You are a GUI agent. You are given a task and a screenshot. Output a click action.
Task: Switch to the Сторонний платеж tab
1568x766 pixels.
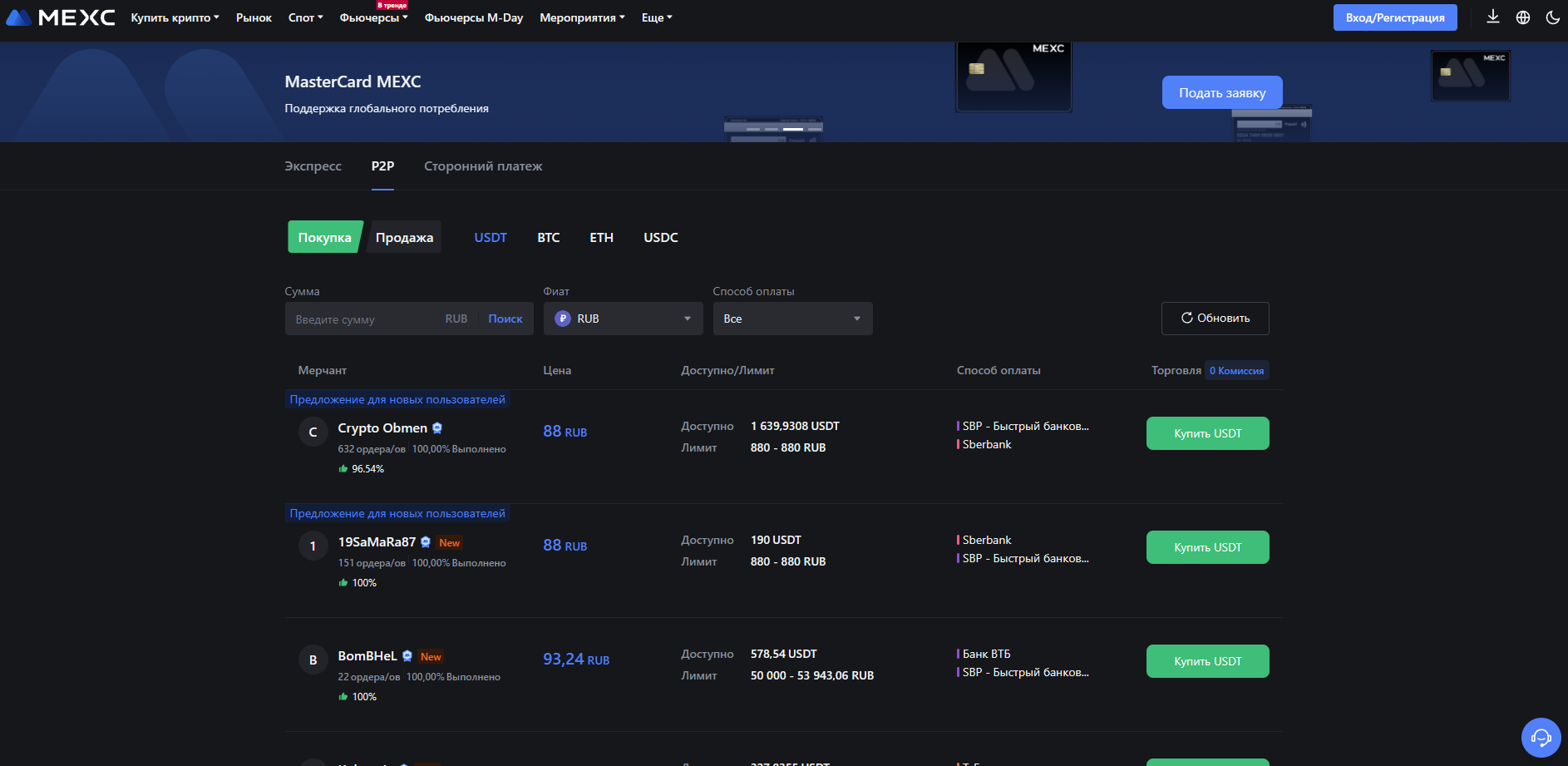(483, 166)
